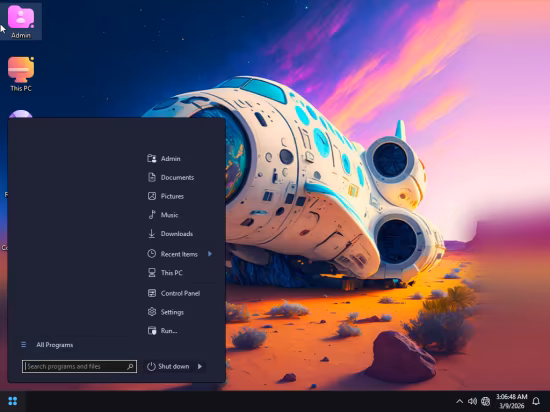Click the This PC computer icon in Start menu
The width and height of the screenshot is (550, 412).
coord(152,273)
